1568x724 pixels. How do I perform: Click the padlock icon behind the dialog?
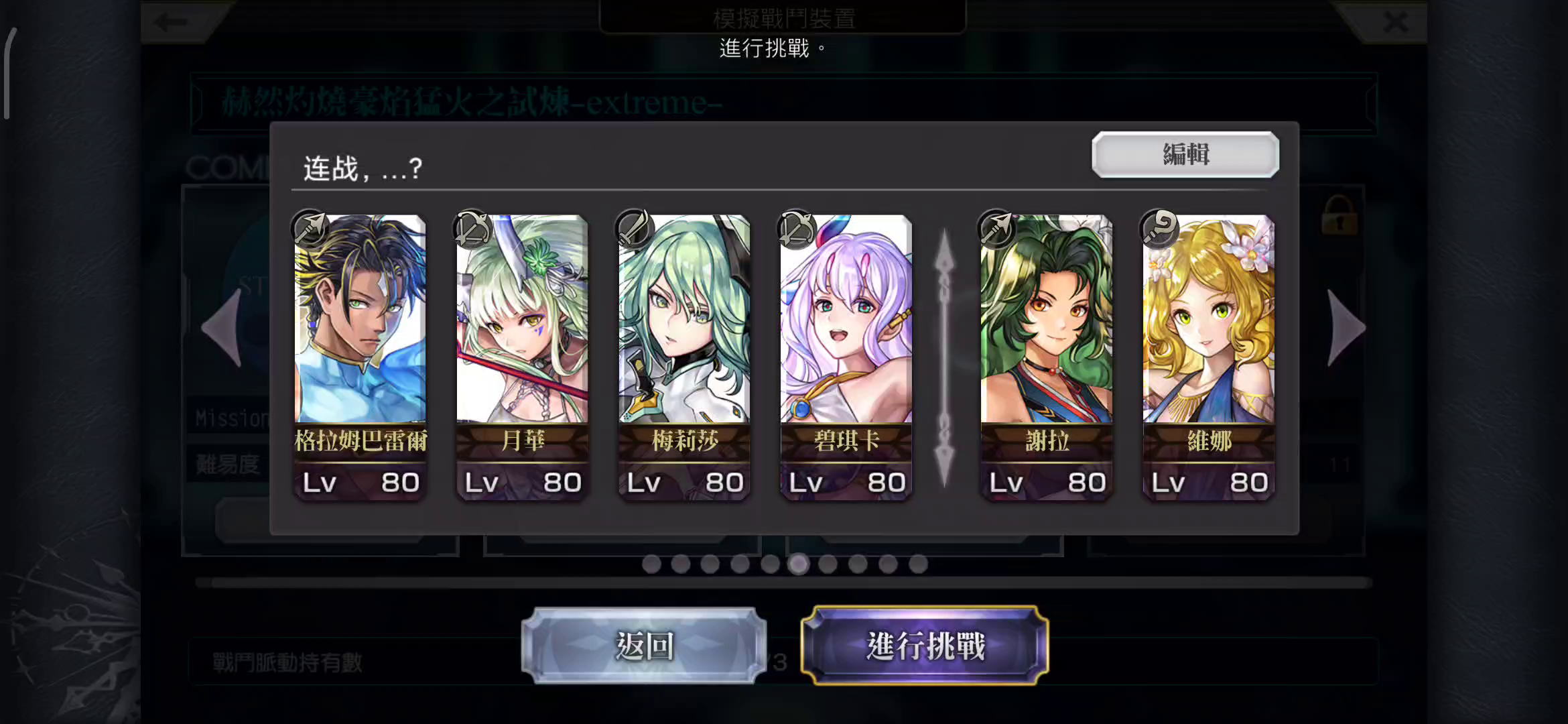(x=1338, y=215)
